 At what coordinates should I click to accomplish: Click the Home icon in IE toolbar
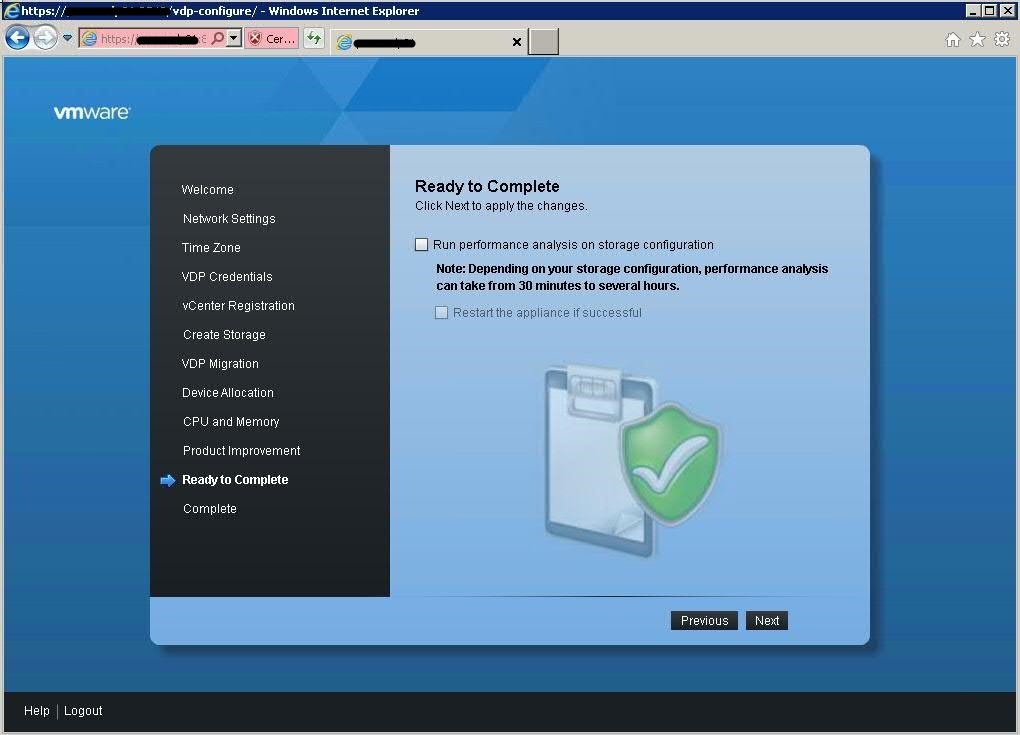(952, 40)
